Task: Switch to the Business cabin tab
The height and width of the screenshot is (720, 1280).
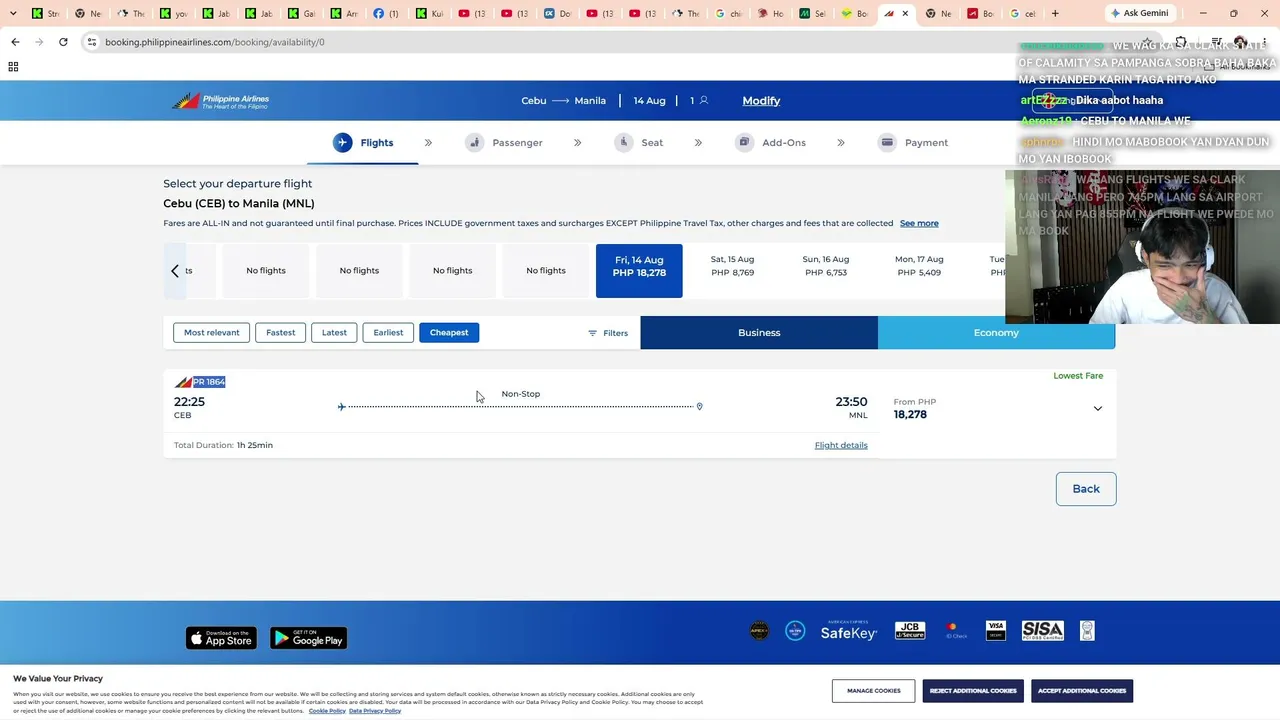Action: click(x=759, y=333)
